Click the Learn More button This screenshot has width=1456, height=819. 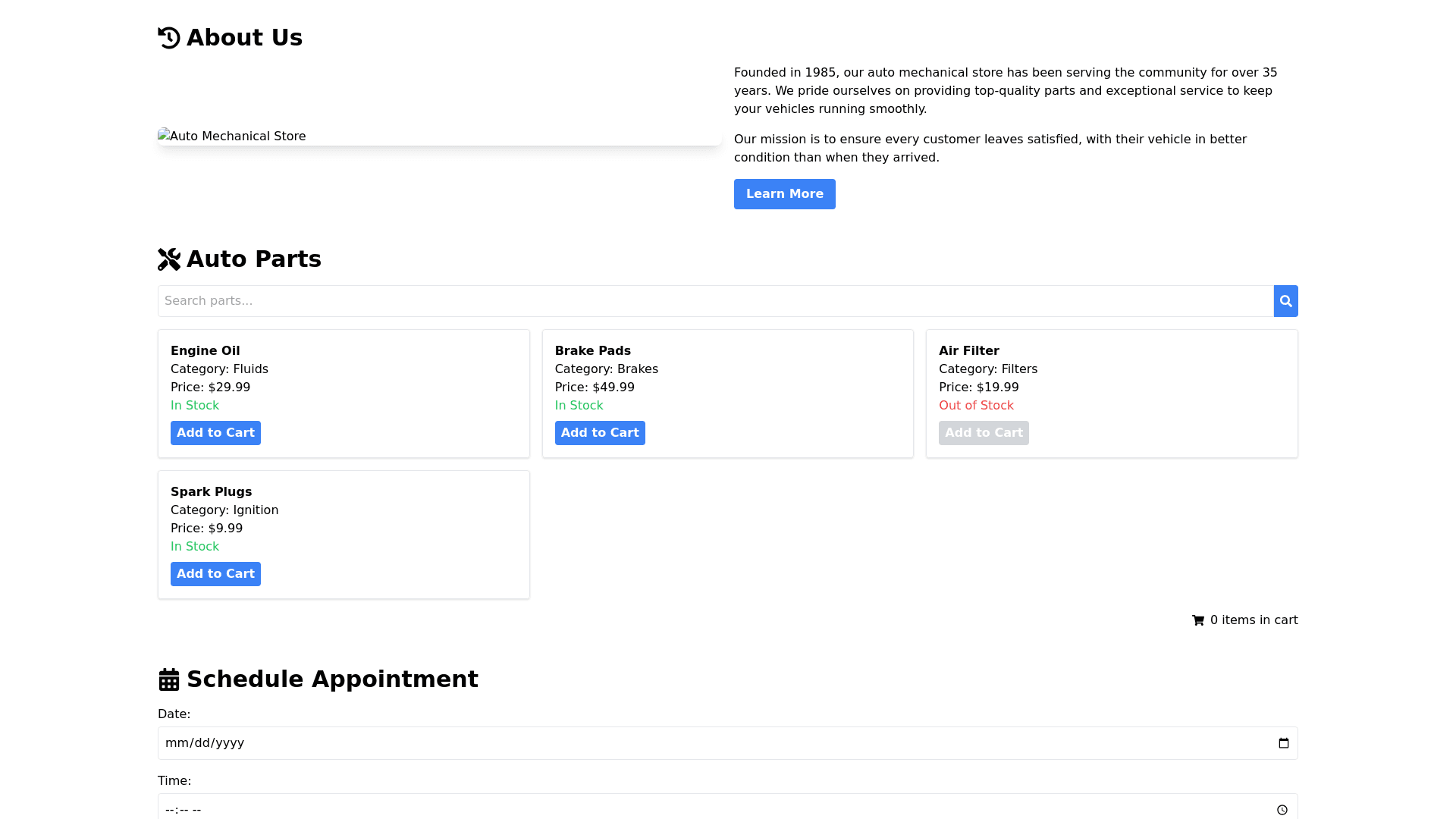coord(784,194)
